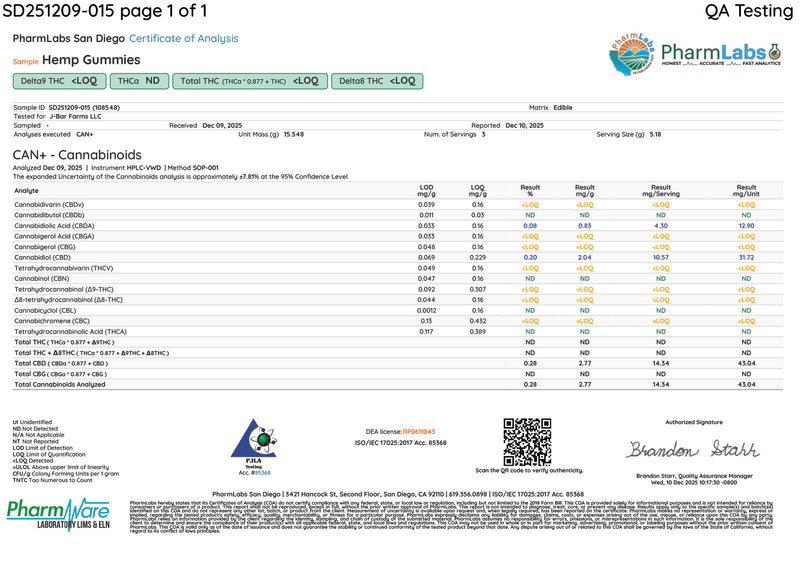The image size is (800, 572).
Task: Click the THCA LOQ value 0.389
Action: tap(478, 332)
